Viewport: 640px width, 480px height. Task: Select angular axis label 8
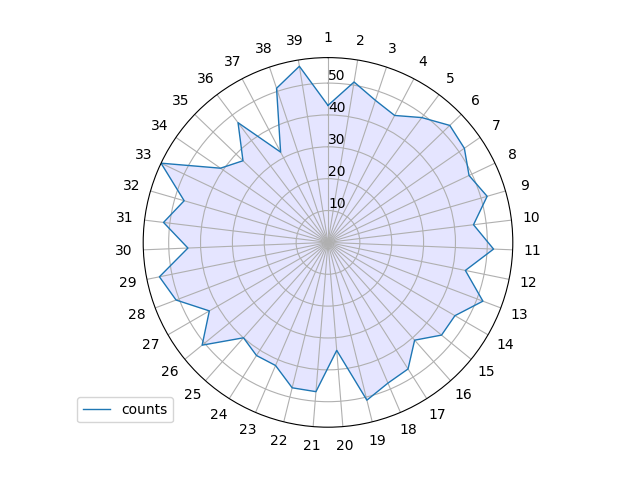(512, 154)
